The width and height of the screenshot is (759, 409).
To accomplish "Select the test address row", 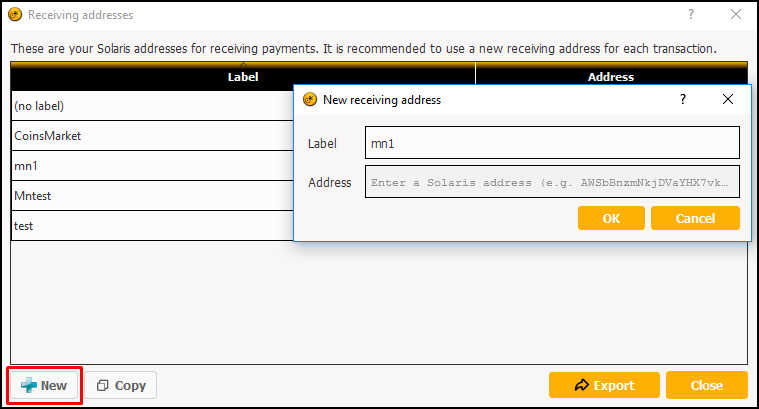I will (152, 226).
